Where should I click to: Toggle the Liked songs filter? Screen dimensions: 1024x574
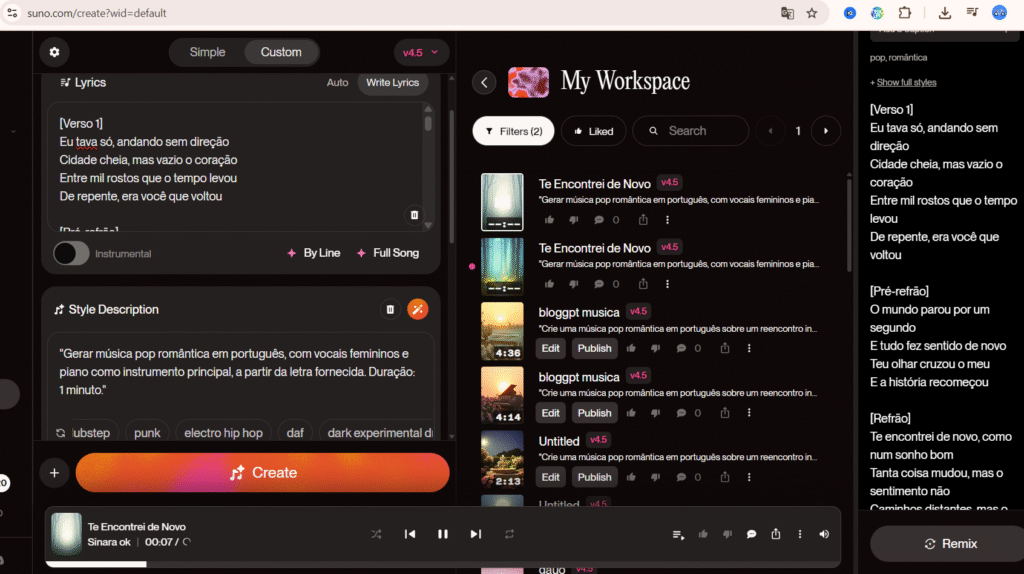pos(593,131)
